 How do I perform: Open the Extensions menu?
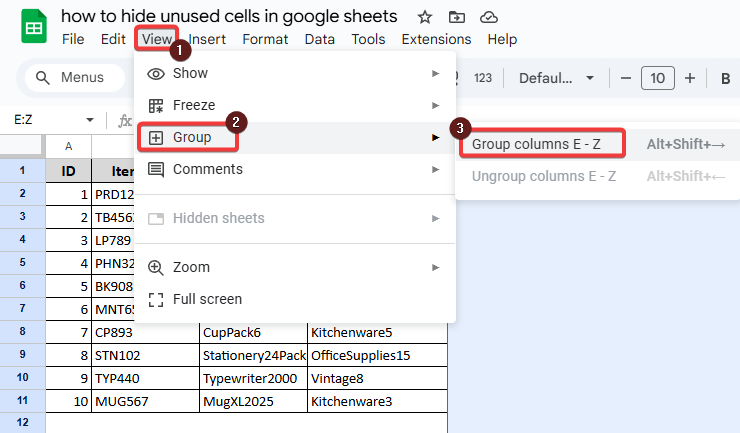[436, 39]
